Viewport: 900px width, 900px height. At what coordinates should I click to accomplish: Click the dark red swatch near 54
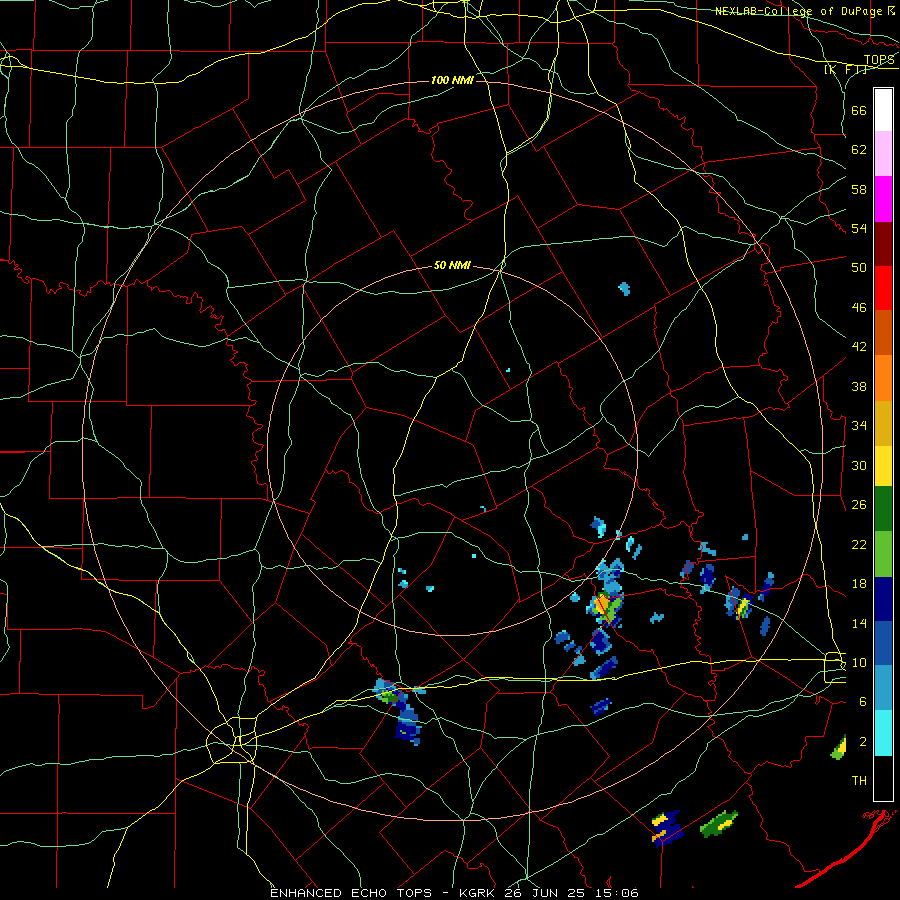tap(883, 244)
